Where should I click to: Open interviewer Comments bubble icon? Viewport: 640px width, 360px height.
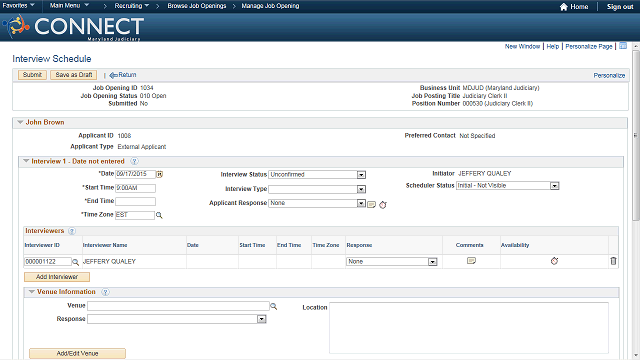[471, 261]
